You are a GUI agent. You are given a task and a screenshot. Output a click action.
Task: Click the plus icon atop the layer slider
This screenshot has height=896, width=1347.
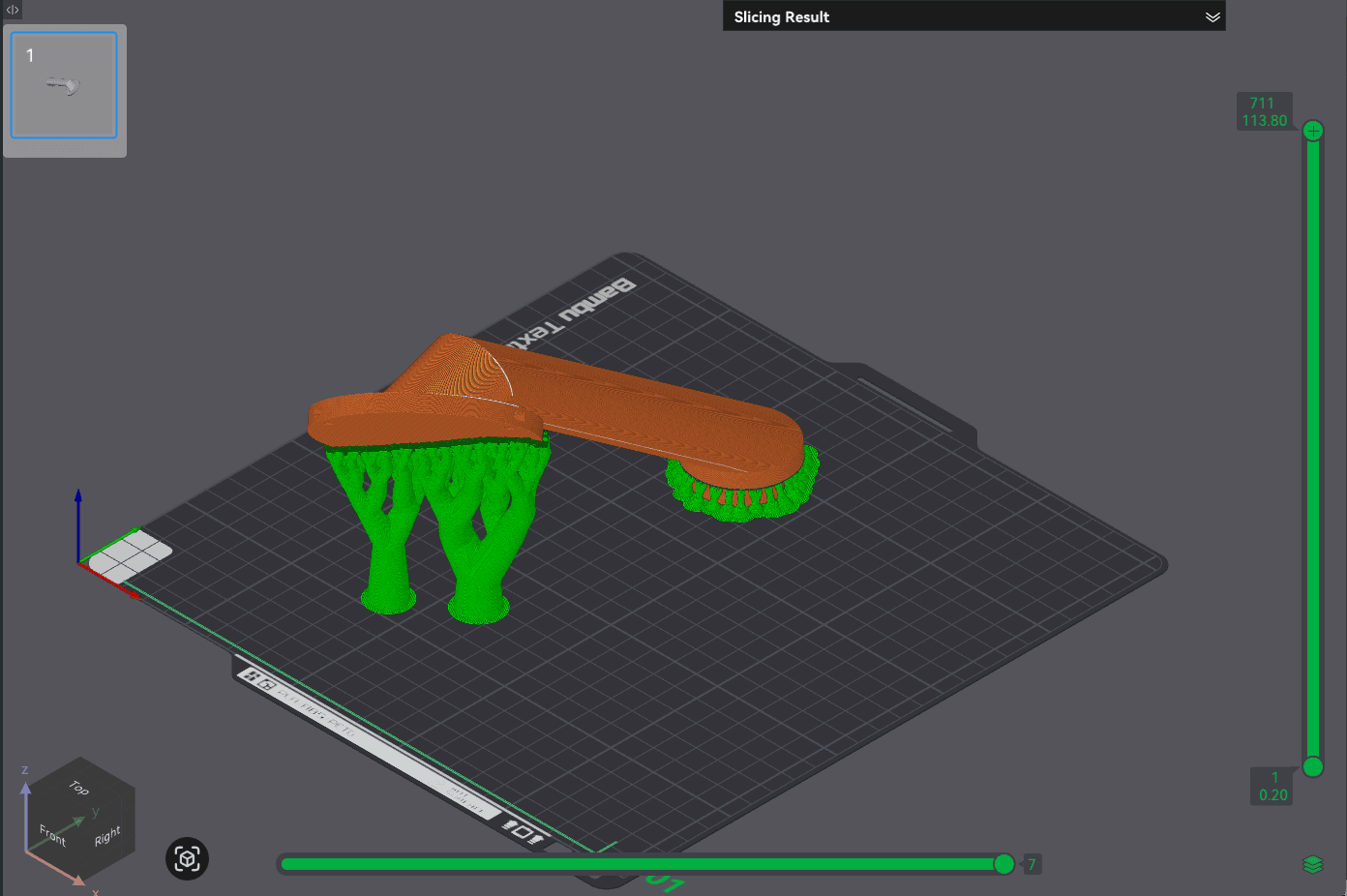[x=1313, y=130]
